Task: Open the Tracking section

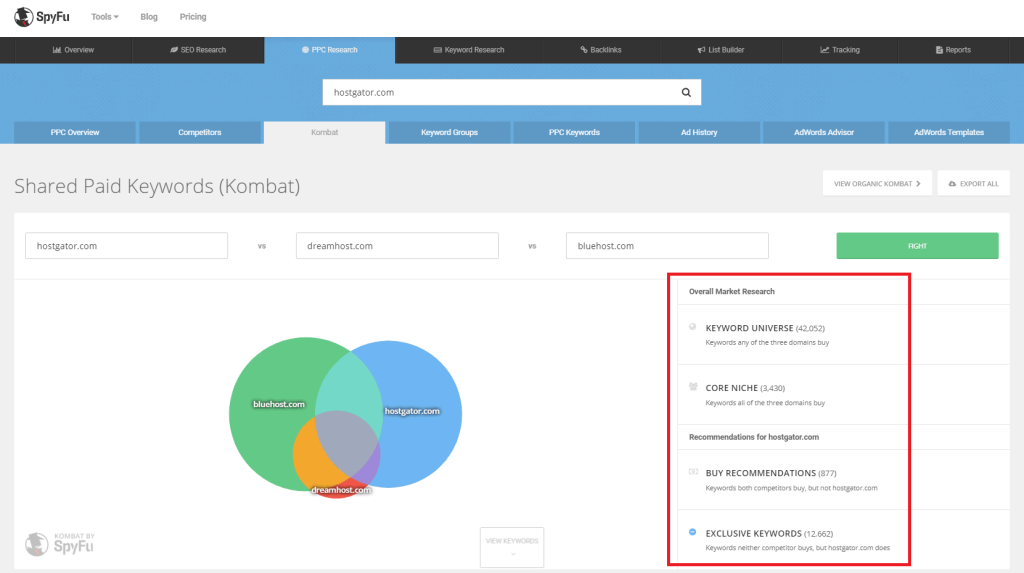Action: [x=840, y=50]
